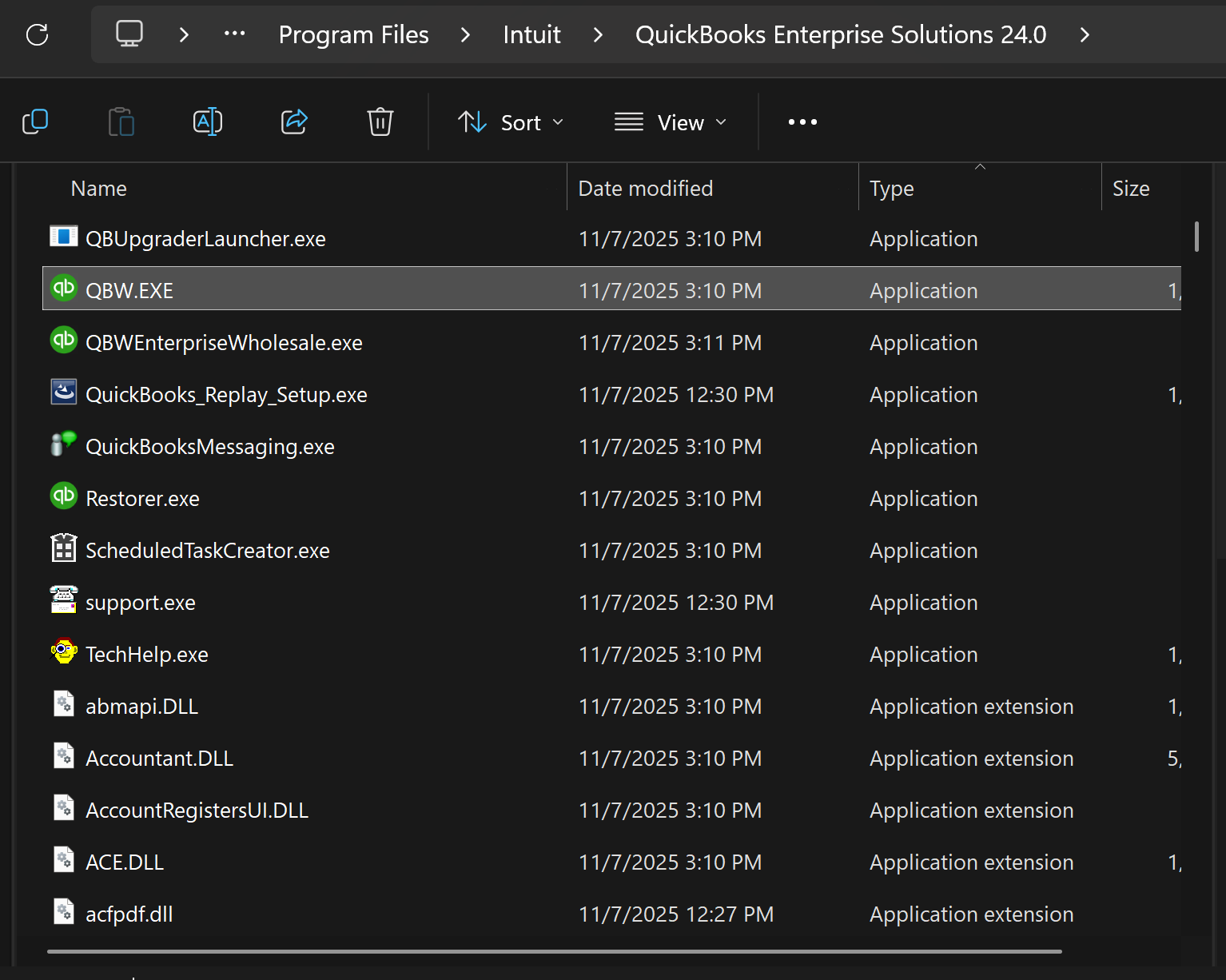Select abmapi.DLL file icon
The image size is (1226, 980).
pyautogui.click(x=64, y=703)
